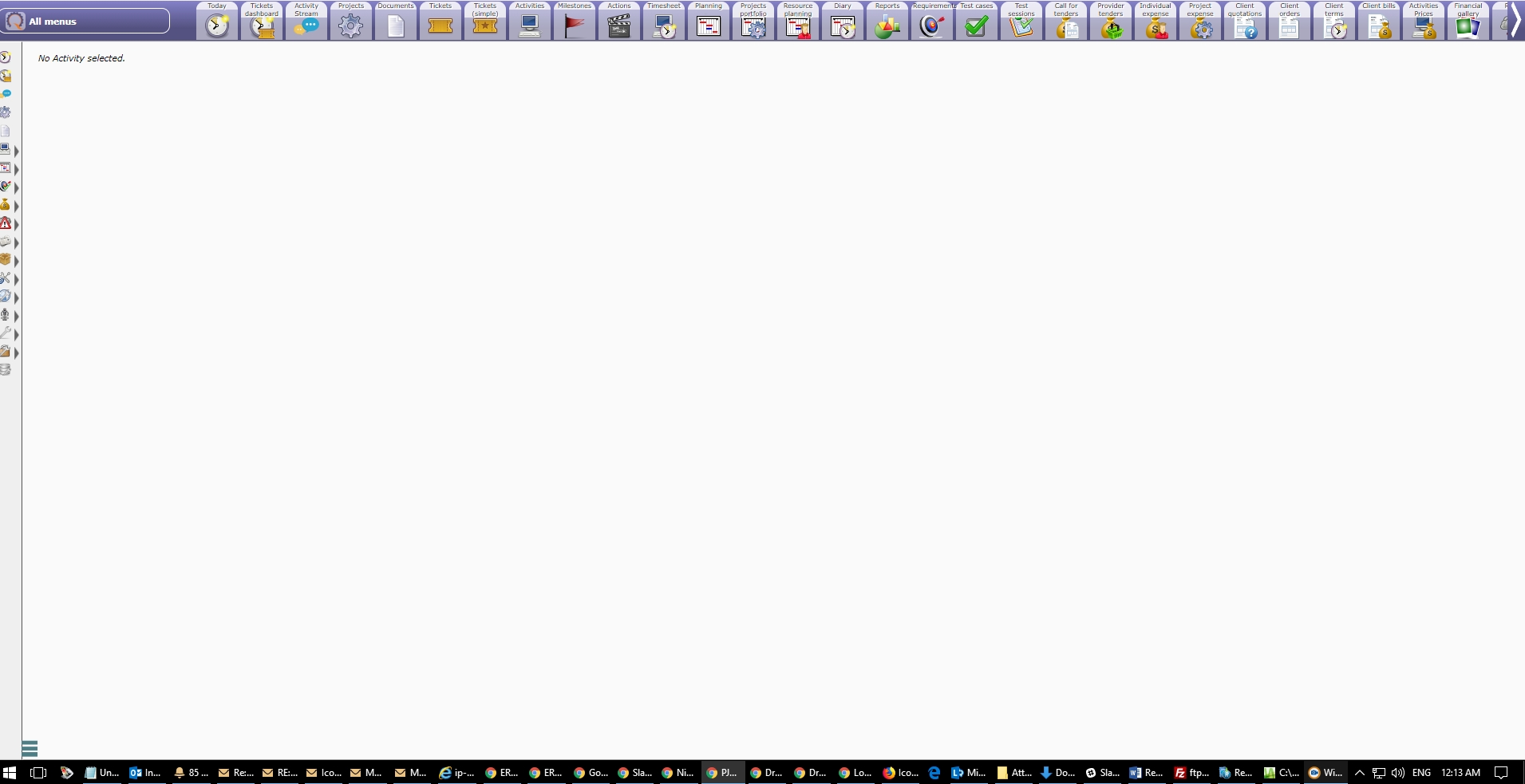
Task: Expand the arrow beside the sidebar target-and-checkmark icon
Action: point(16,188)
